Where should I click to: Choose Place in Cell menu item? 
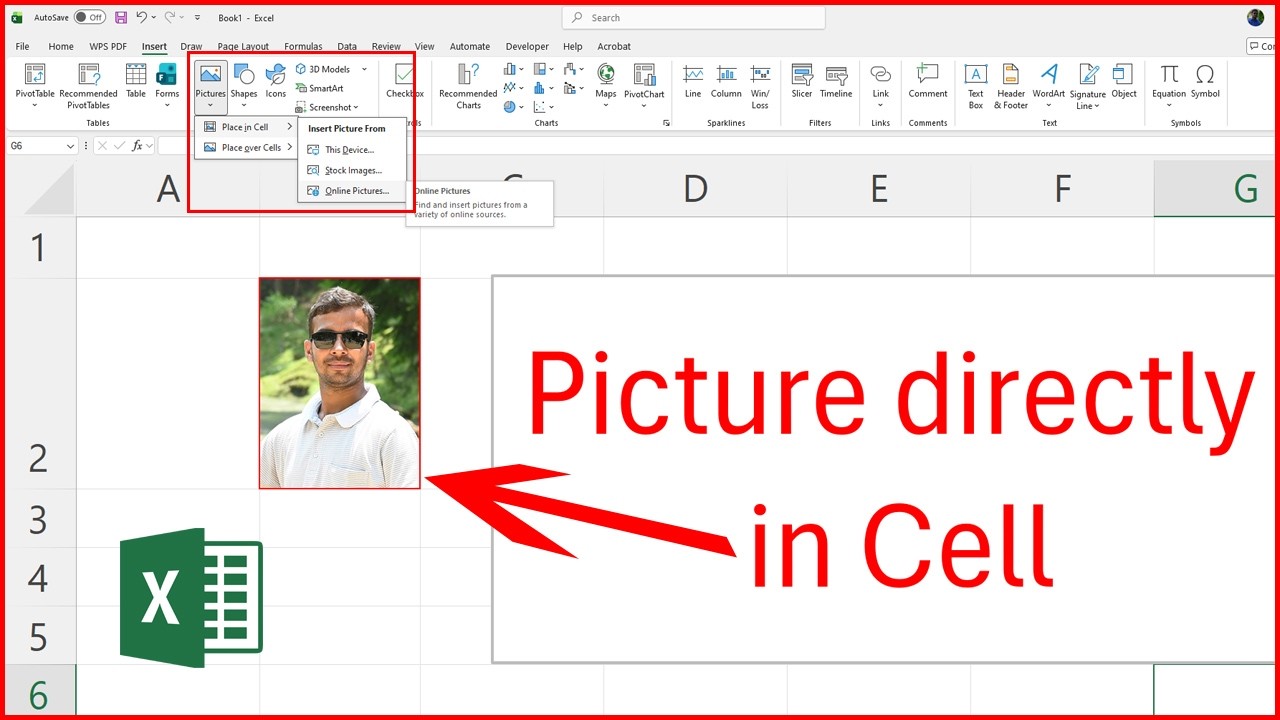pyautogui.click(x=248, y=127)
